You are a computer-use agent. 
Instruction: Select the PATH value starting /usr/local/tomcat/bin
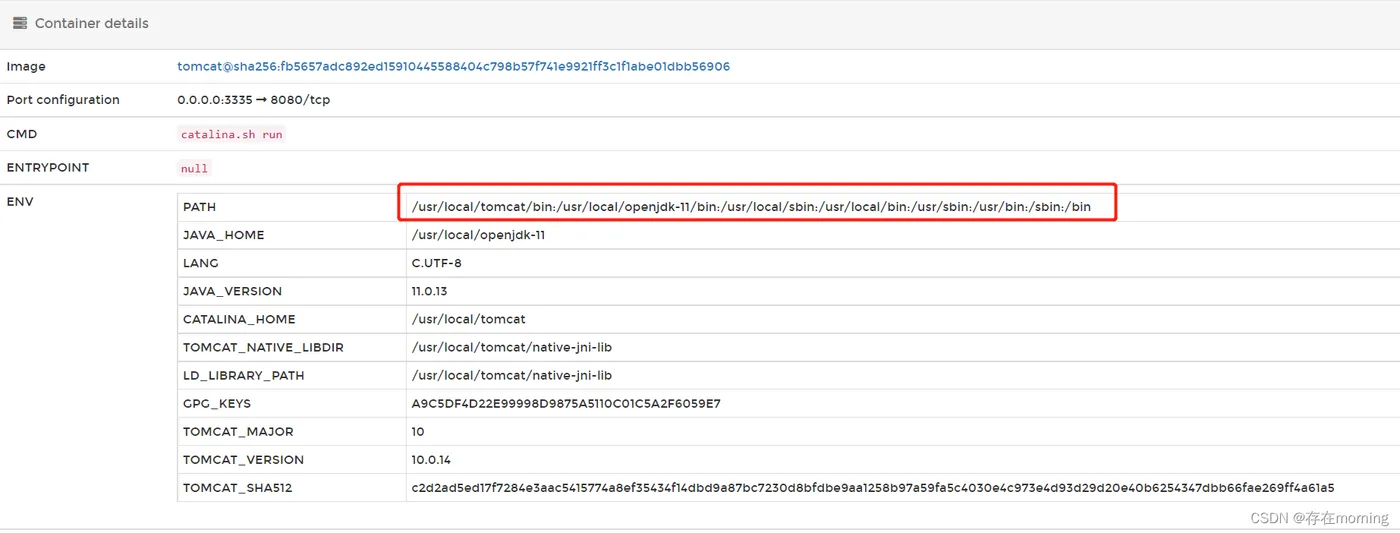(751, 207)
